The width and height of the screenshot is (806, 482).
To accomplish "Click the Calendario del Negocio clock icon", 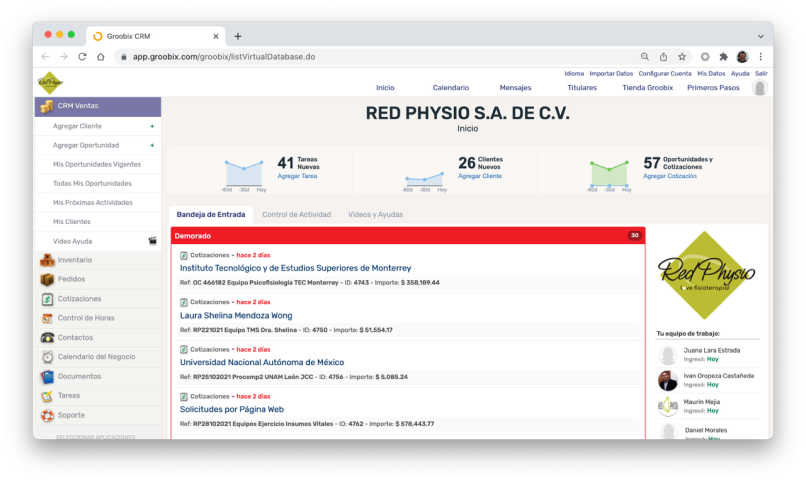I will 47,357.
